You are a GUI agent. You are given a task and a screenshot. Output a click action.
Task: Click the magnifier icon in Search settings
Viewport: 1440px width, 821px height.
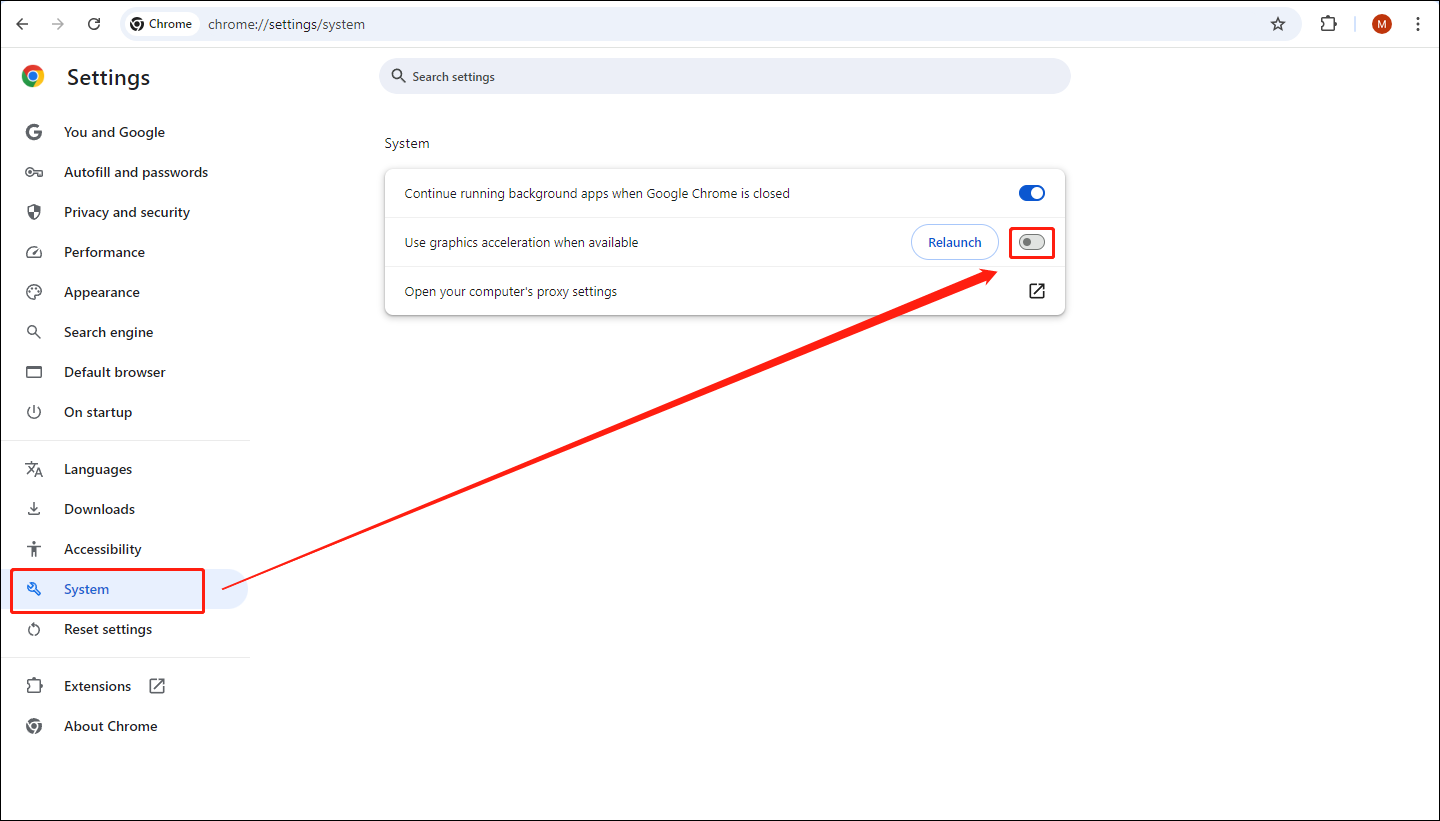coord(398,76)
